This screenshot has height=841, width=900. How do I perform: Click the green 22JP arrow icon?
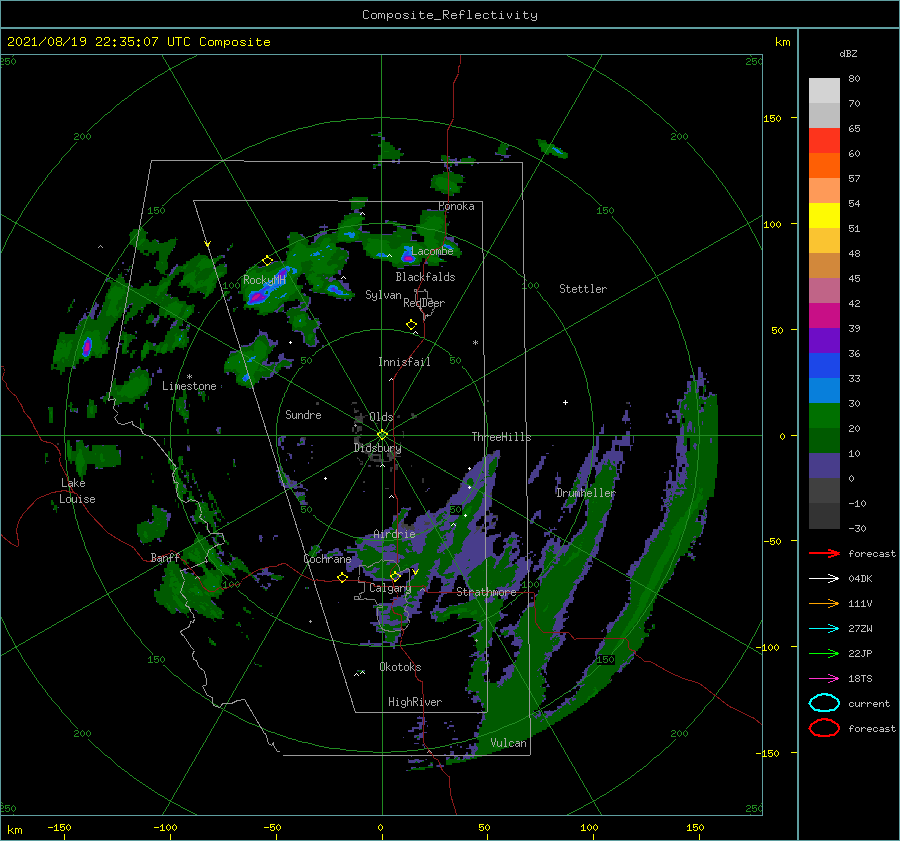(x=824, y=653)
